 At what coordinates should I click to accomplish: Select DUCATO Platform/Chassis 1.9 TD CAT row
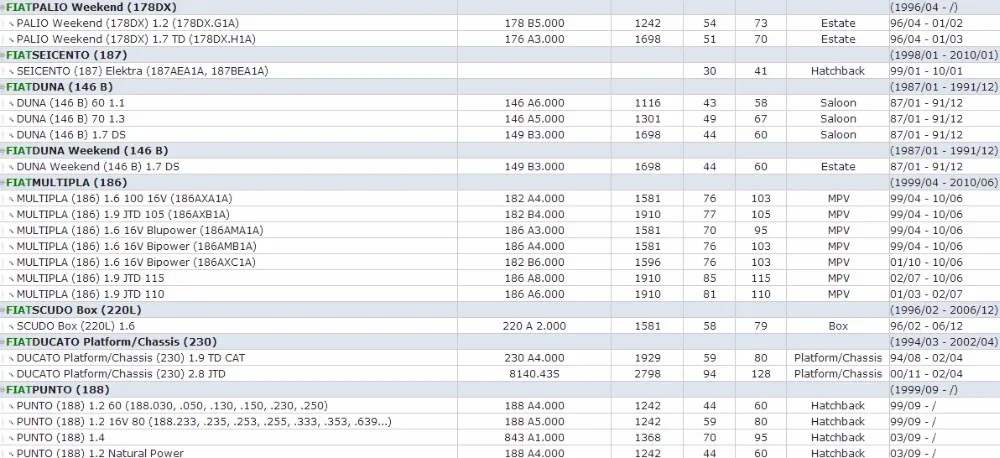(x=500, y=358)
